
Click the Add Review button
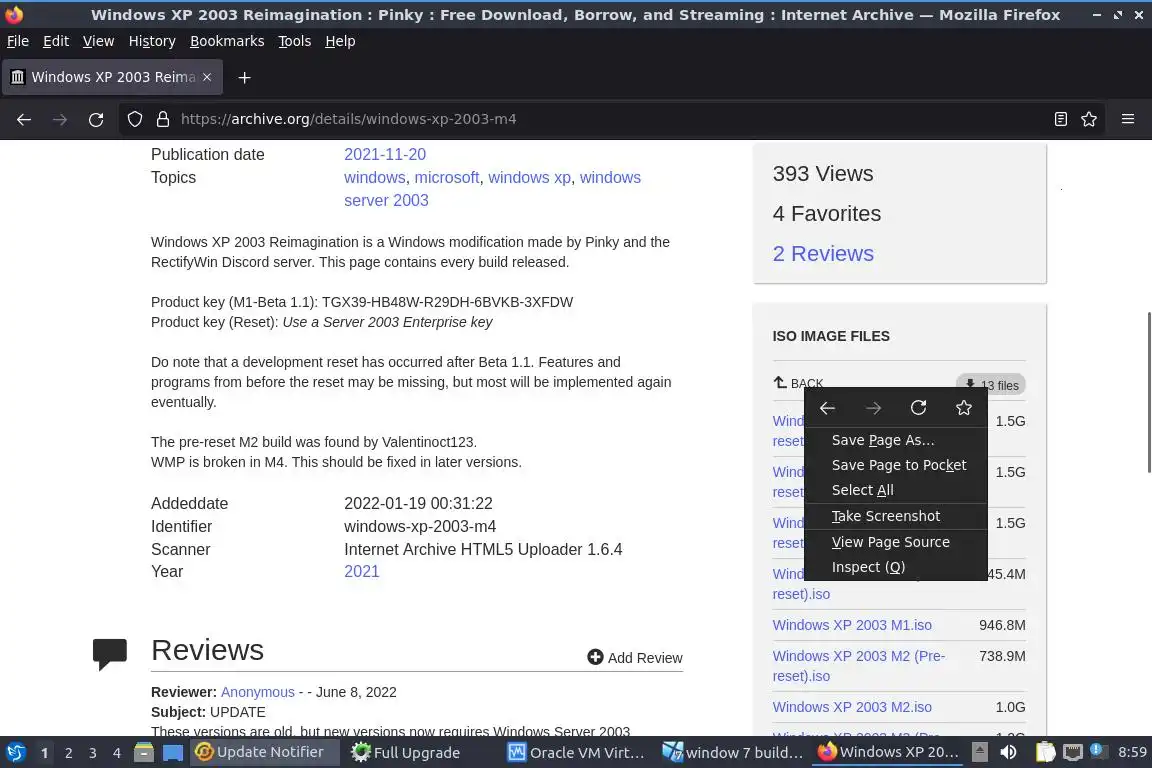[635, 658]
